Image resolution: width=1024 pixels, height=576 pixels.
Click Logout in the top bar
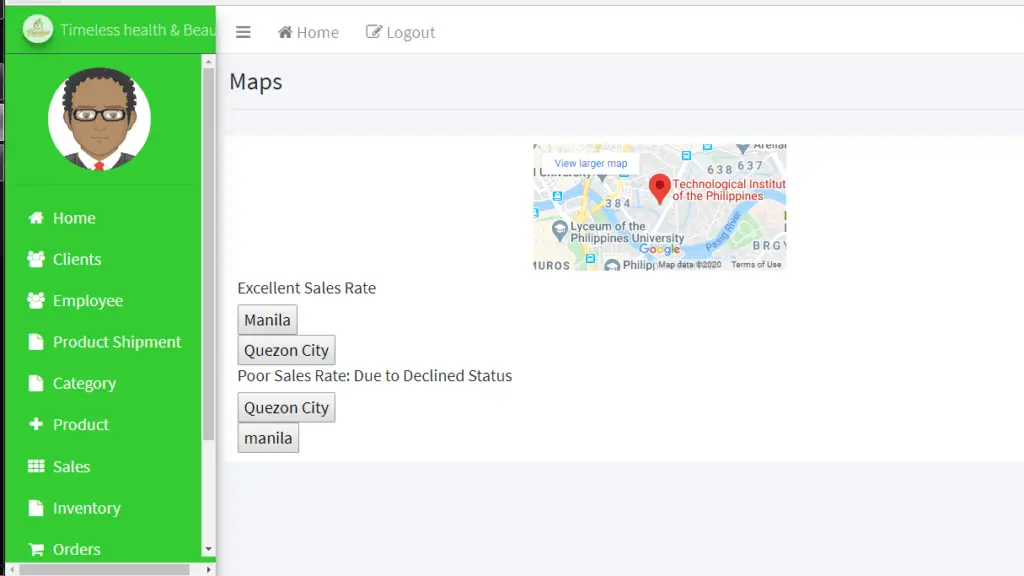[x=400, y=31]
